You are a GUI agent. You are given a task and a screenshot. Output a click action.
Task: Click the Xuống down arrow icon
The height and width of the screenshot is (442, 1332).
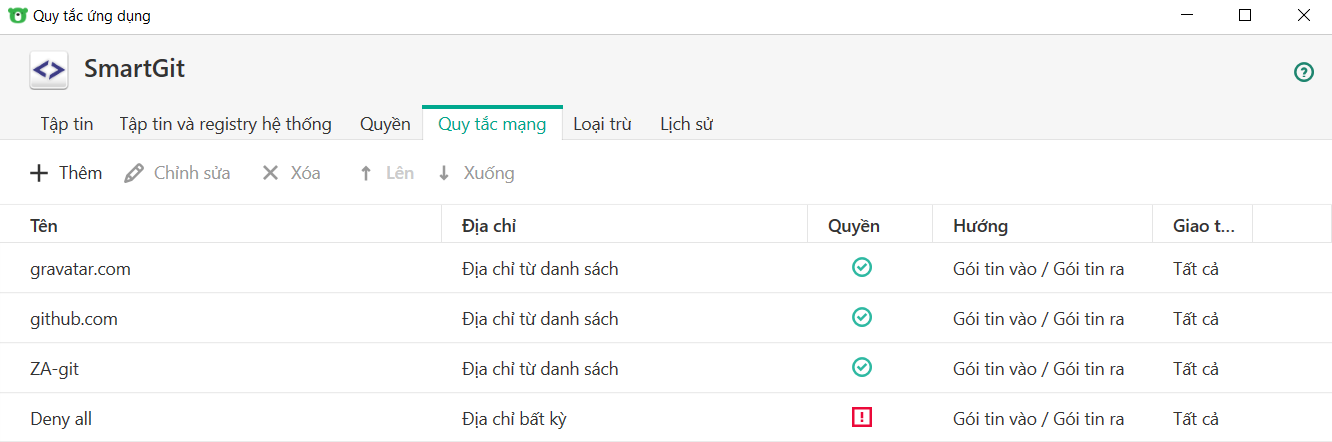pos(444,173)
